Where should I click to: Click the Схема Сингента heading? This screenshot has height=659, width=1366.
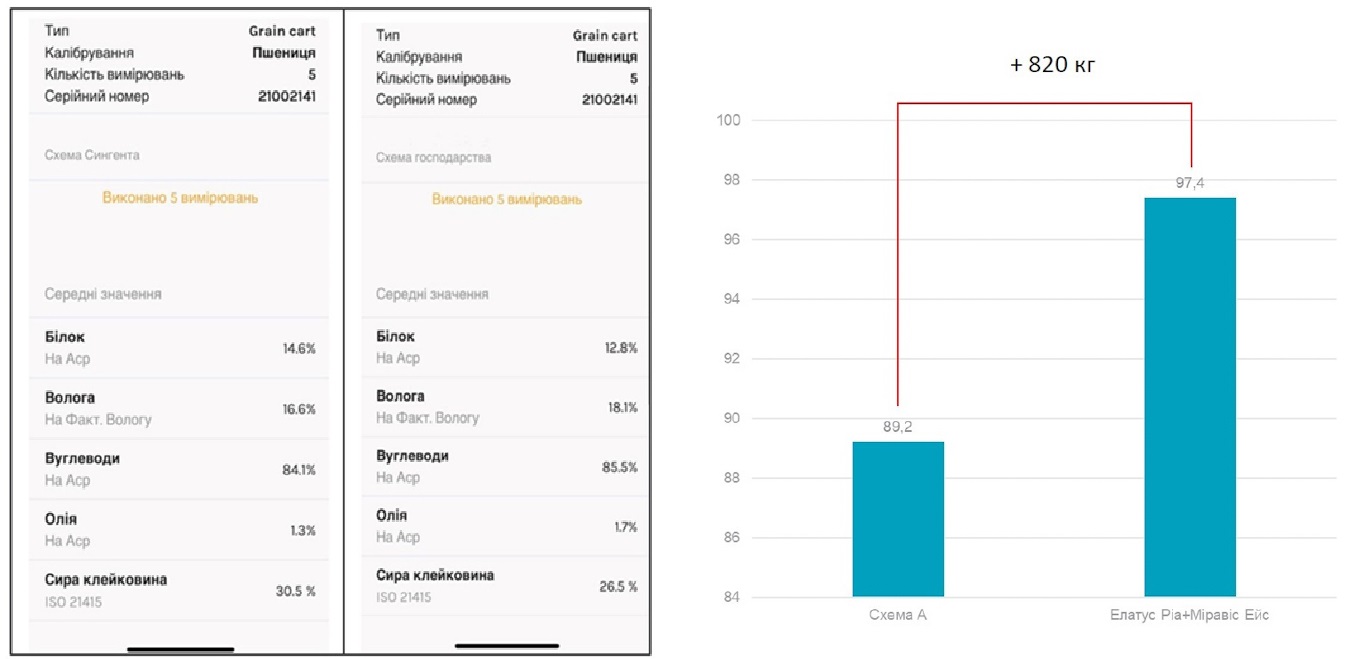click(92, 156)
